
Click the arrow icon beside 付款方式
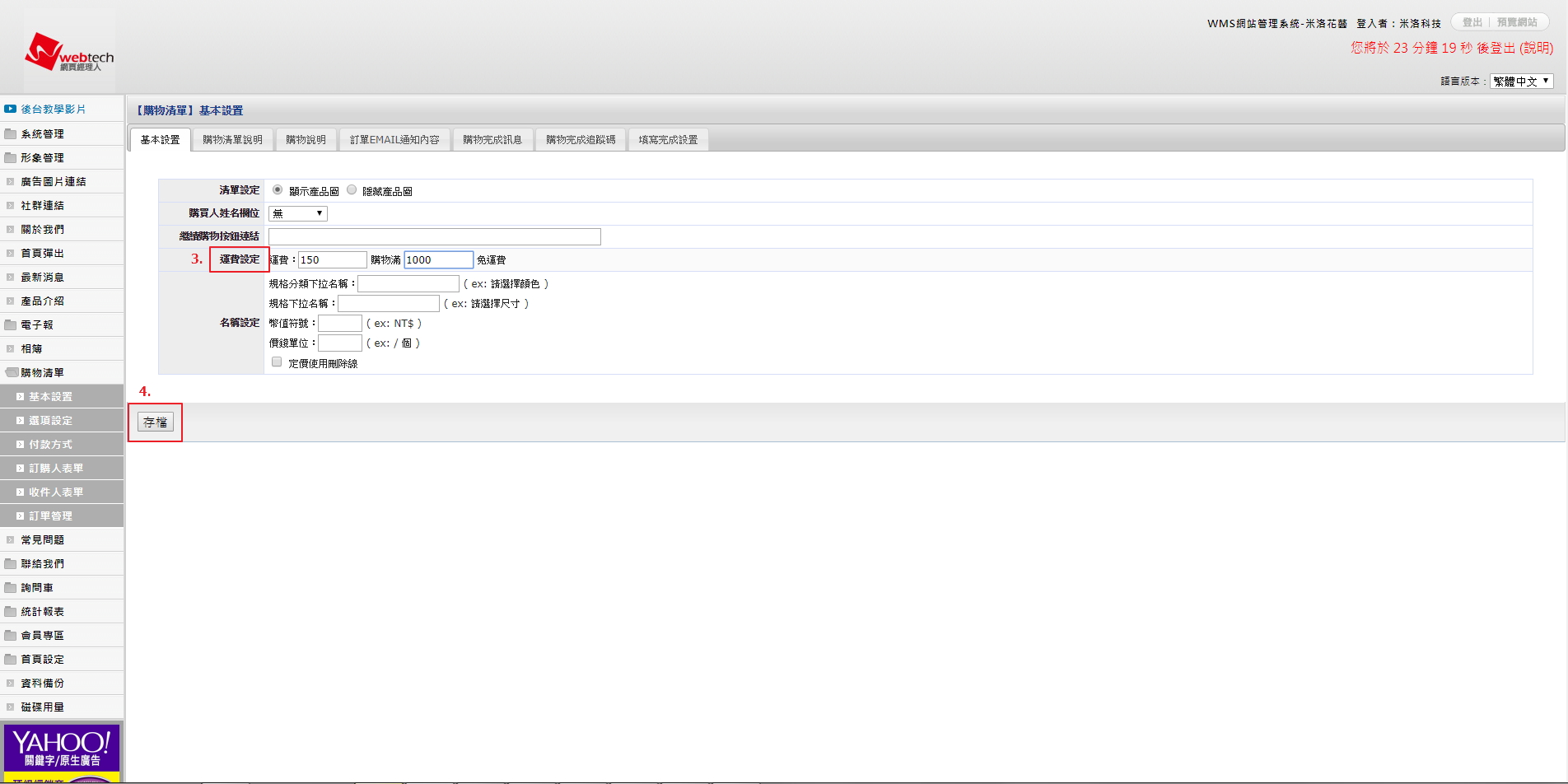tap(20, 444)
